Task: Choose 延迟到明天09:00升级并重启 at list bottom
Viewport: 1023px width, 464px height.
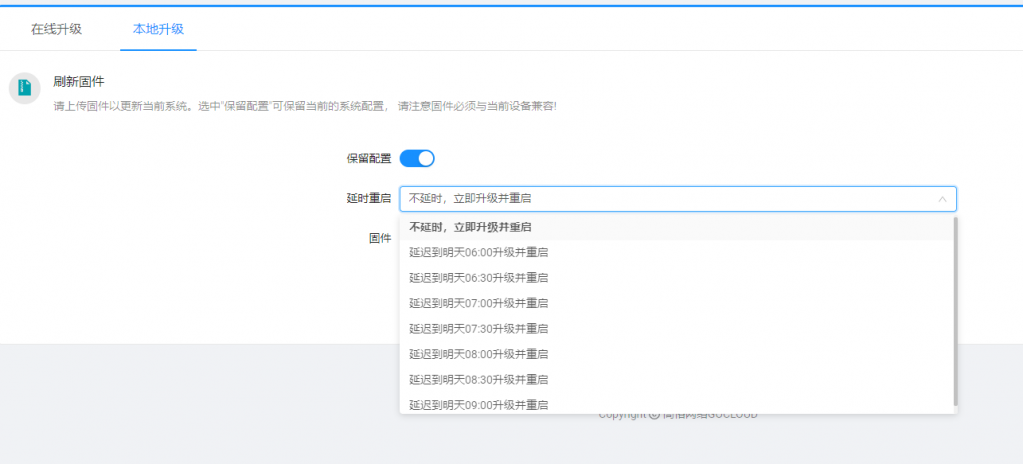Action: point(478,404)
